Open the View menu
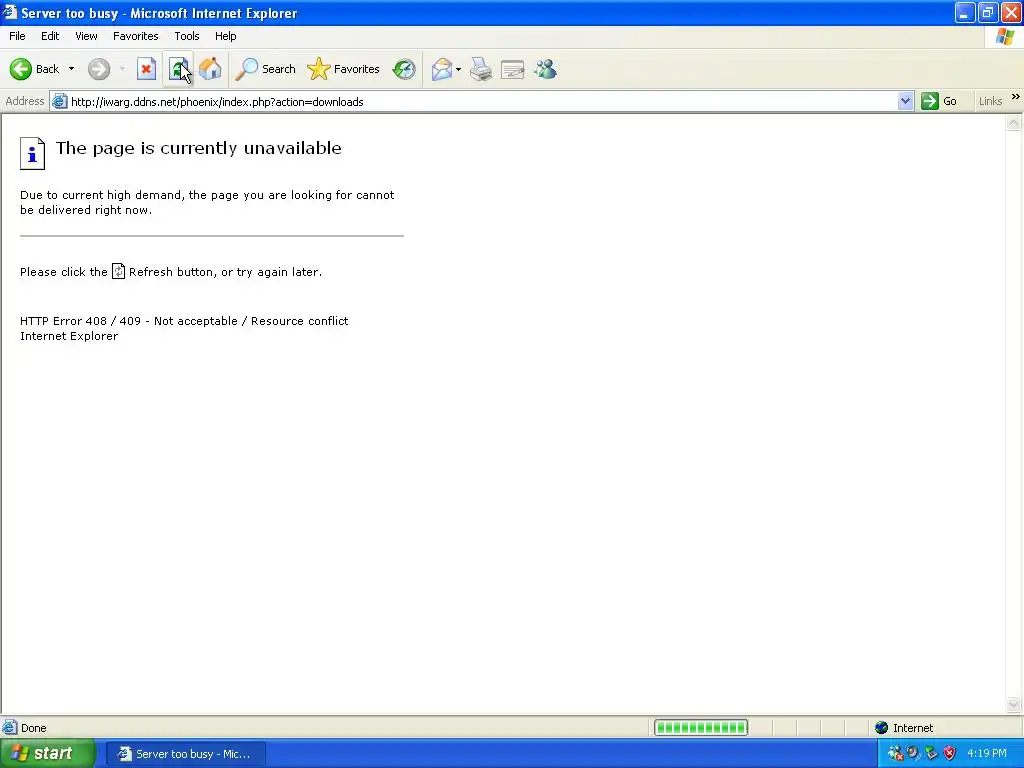Screen dimensions: 1024x768 point(86,36)
